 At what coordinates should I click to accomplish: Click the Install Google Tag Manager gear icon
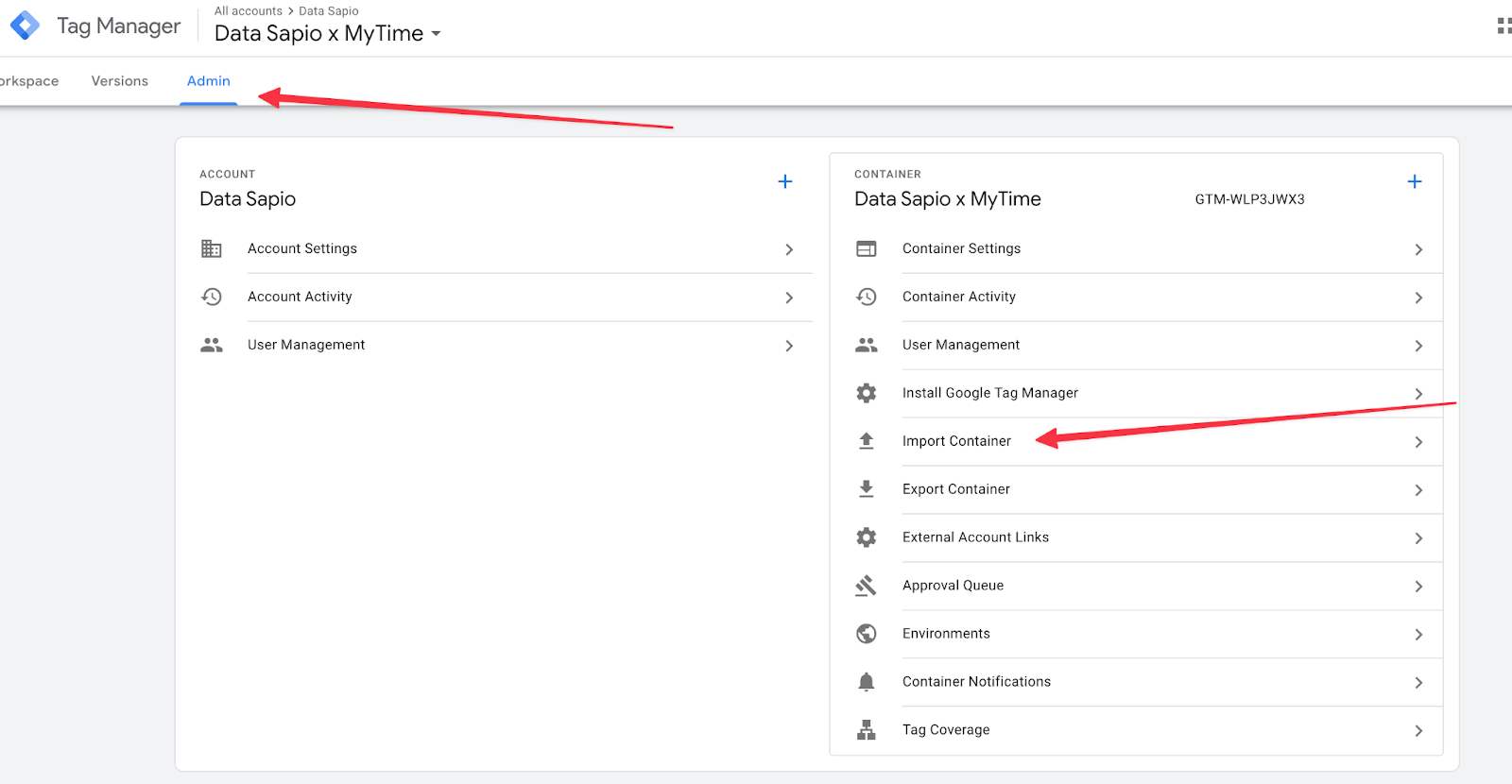[867, 393]
